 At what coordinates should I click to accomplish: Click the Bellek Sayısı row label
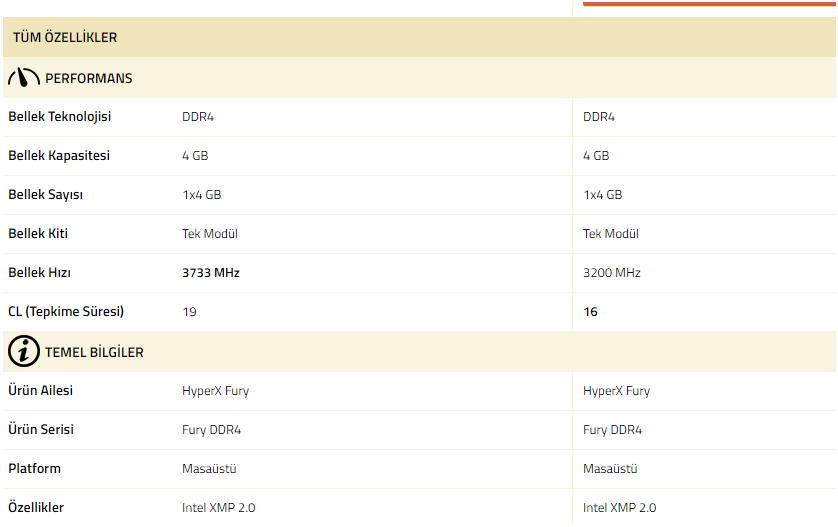[45, 195]
